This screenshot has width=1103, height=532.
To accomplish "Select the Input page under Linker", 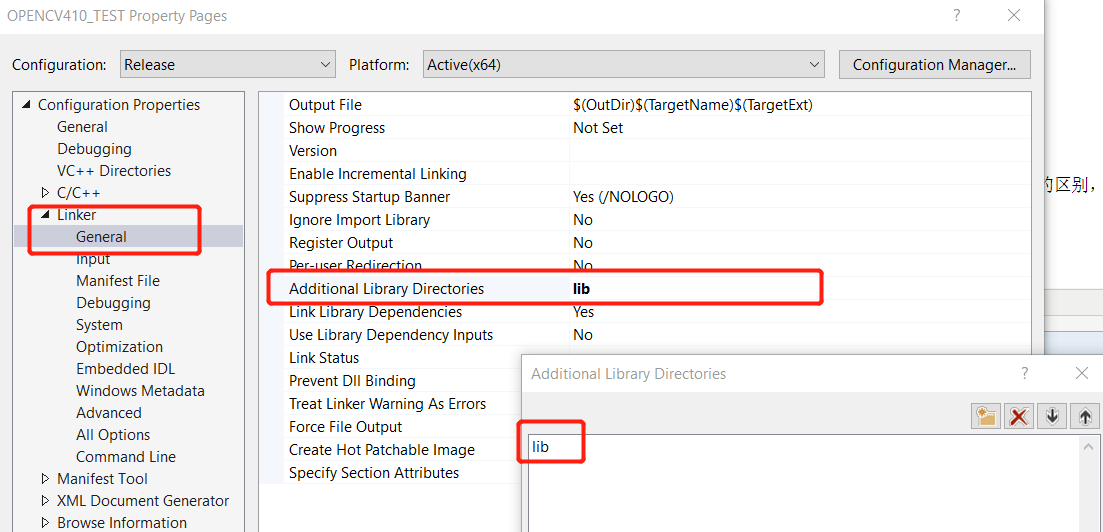I will (93, 259).
